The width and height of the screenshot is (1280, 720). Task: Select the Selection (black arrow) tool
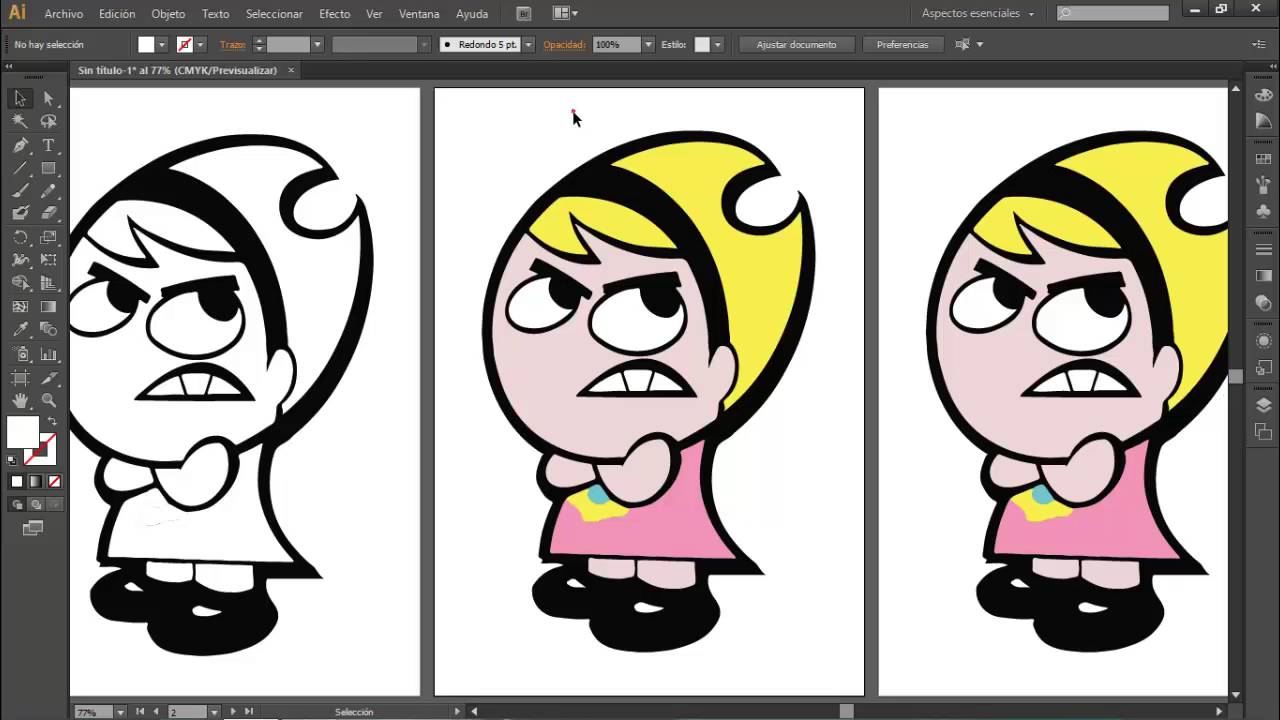click(x=20, y=98)
